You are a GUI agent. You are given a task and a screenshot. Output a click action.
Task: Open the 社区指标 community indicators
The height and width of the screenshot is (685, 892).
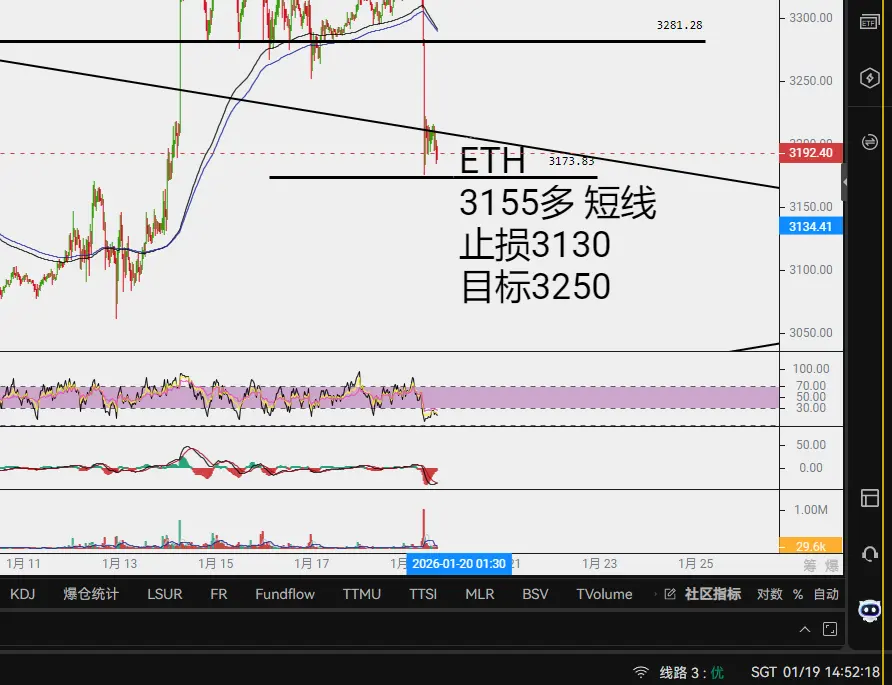click(713, 594)
